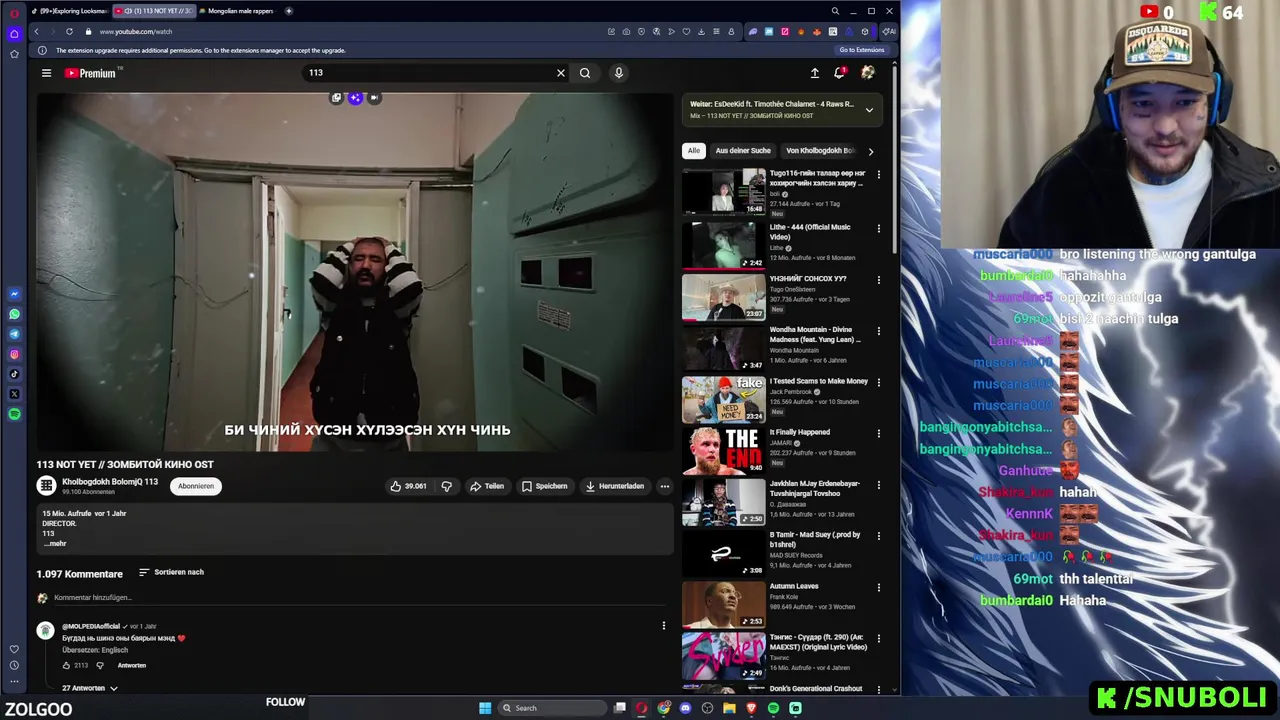Open more actions ellipsis under video
Screen dimensions: 1280x720
pyautogui.click(x=664, y=486)
